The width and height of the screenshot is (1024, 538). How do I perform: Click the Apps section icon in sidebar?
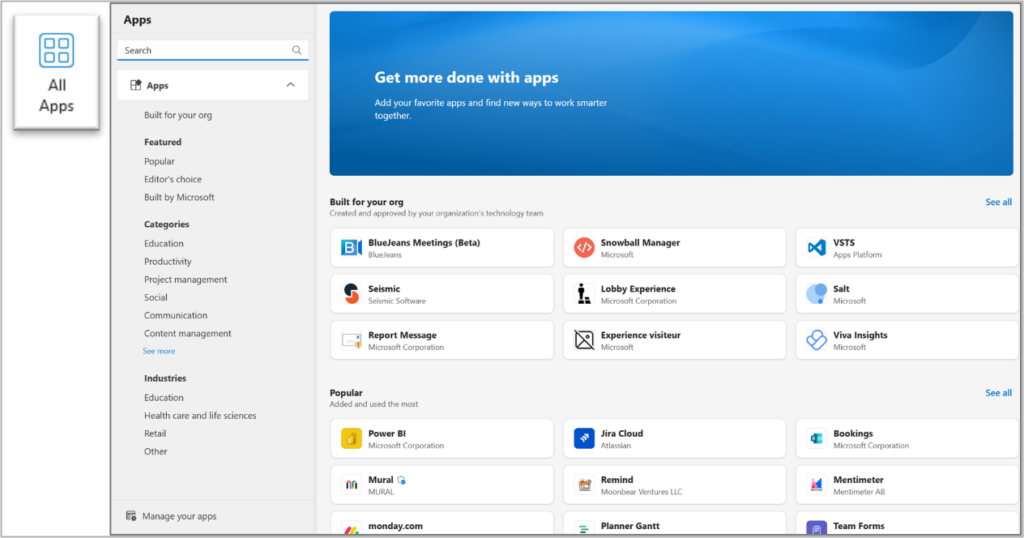coord(136,86)
